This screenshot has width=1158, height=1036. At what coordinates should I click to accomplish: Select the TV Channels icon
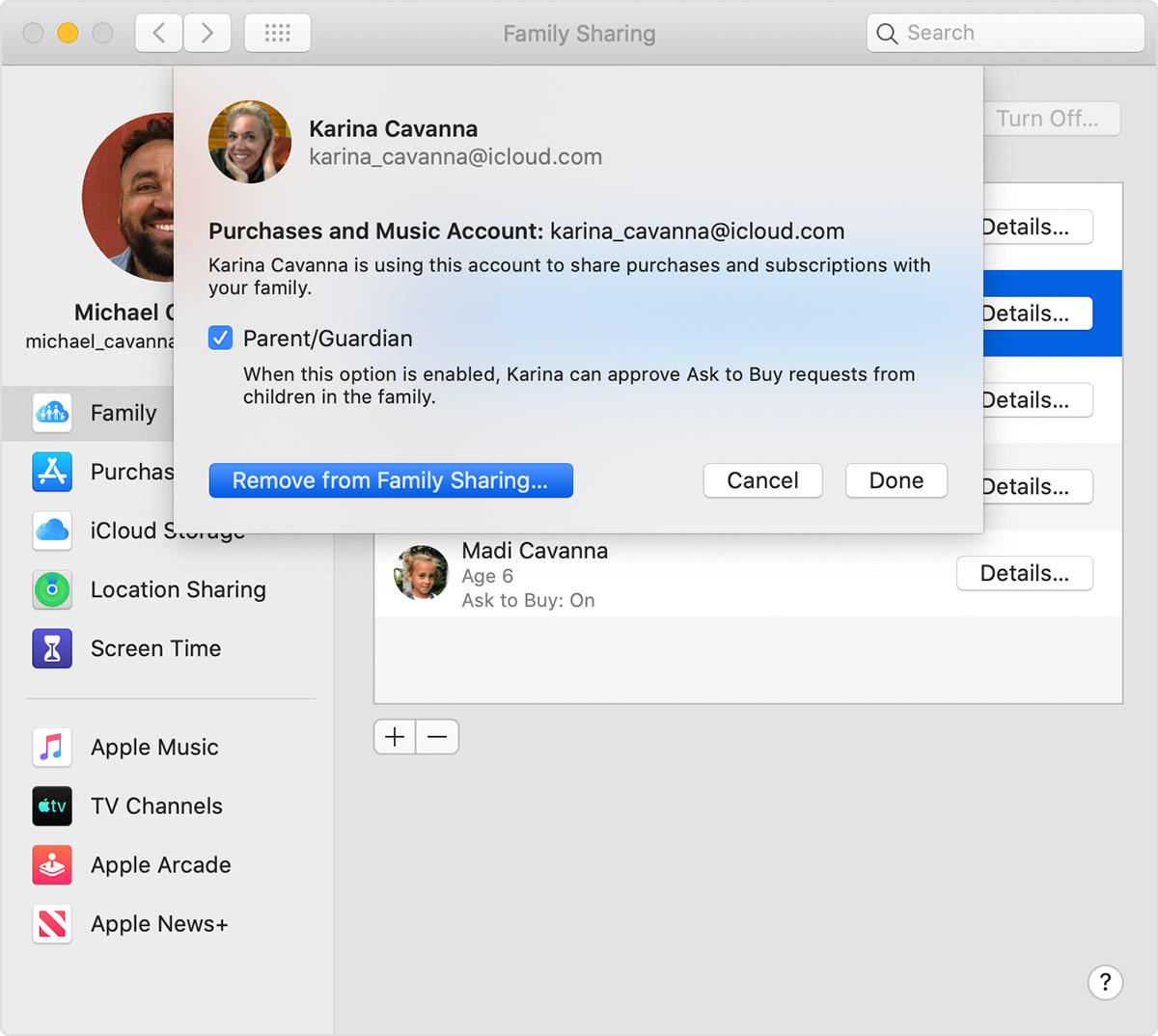point(52,806)
